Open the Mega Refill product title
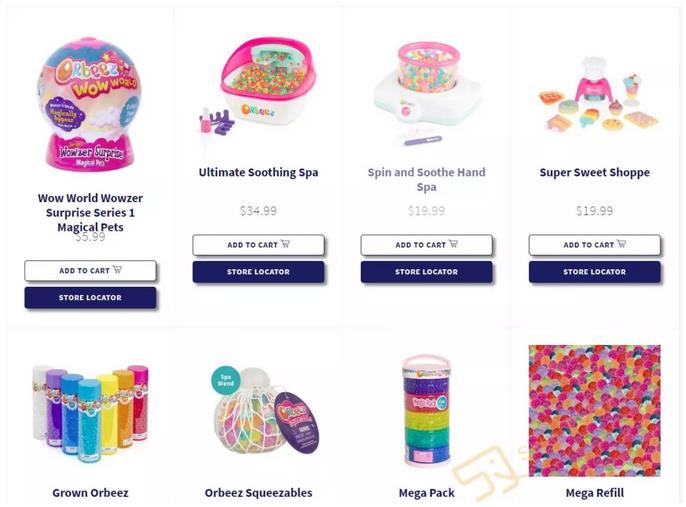 point(595,493)
